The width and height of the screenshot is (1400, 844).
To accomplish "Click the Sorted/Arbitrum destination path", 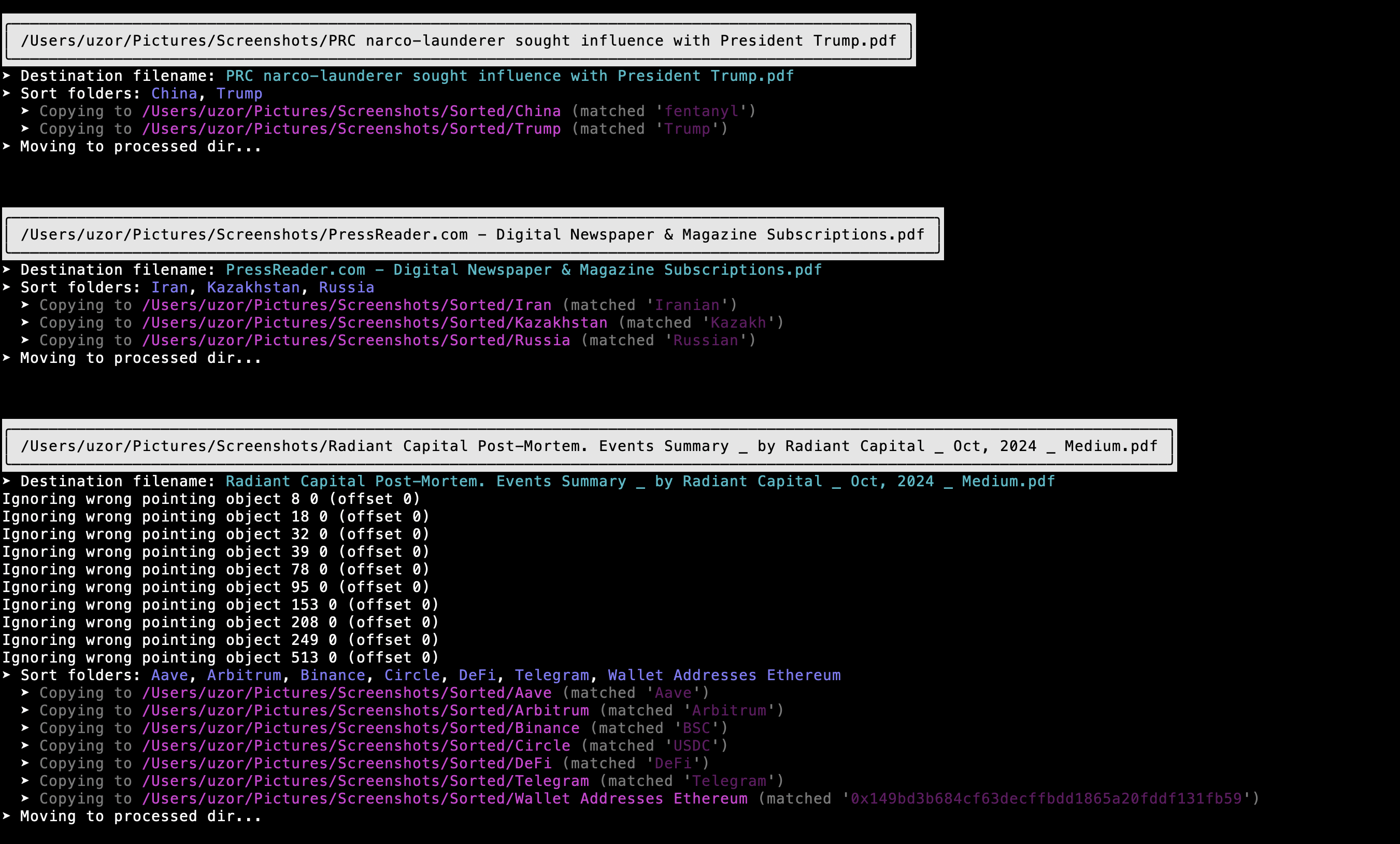I will (x=365, y=710).
